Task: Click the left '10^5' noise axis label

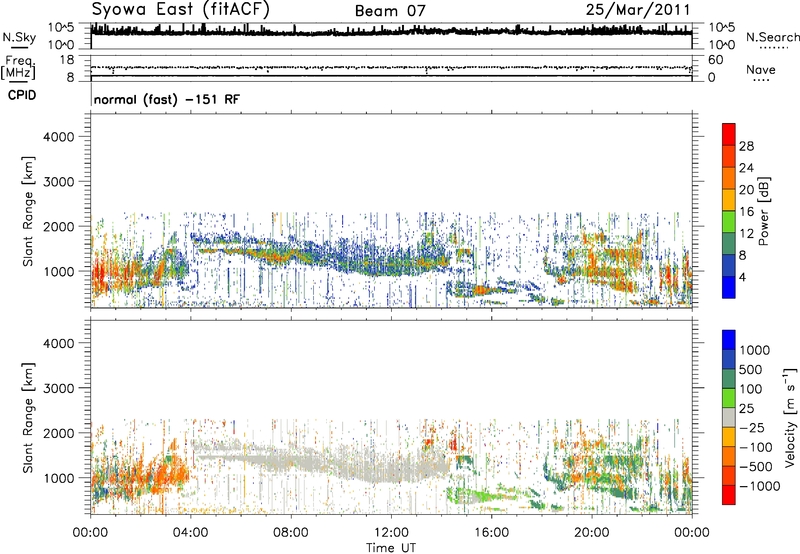Action: point(61,28)
